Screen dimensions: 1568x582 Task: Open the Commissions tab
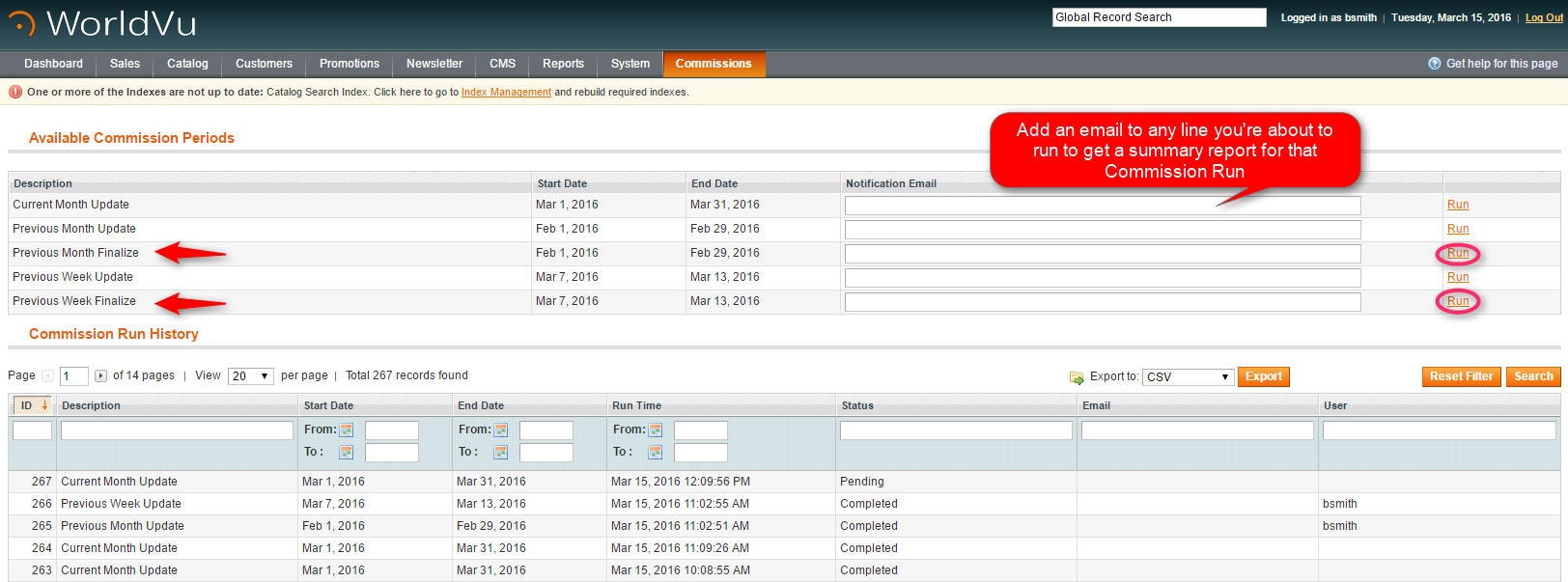(714, 64)
